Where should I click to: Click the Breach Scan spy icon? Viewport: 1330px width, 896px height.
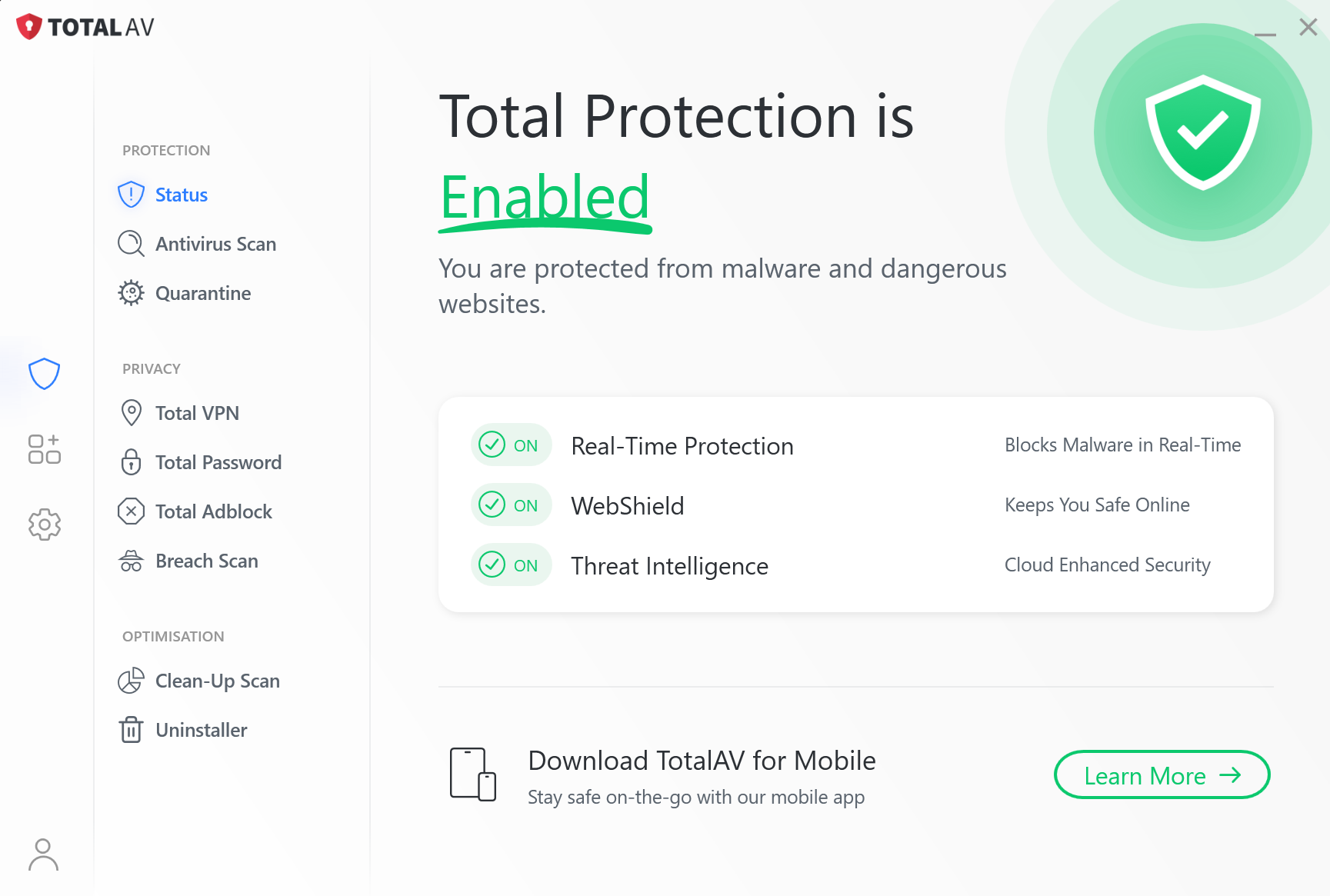pos(131,561)
